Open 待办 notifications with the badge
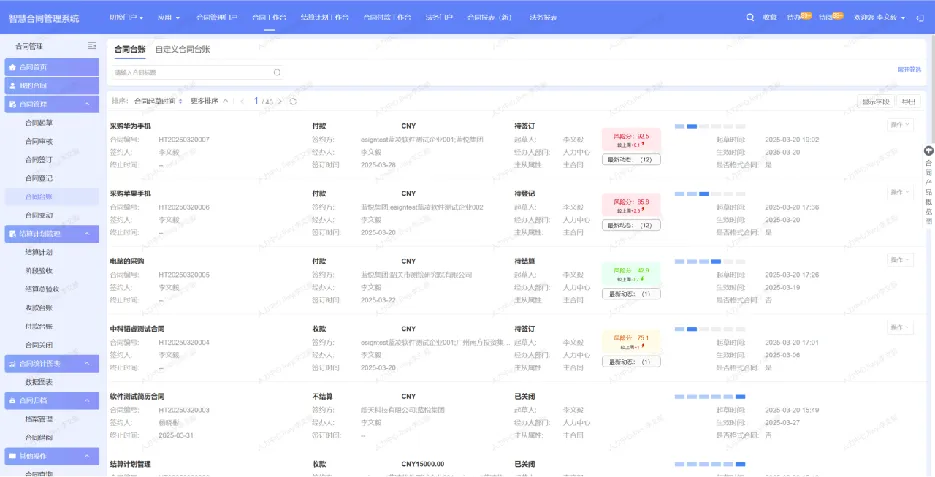The height and width of the screenshot is (477, 935). (799, 17)
